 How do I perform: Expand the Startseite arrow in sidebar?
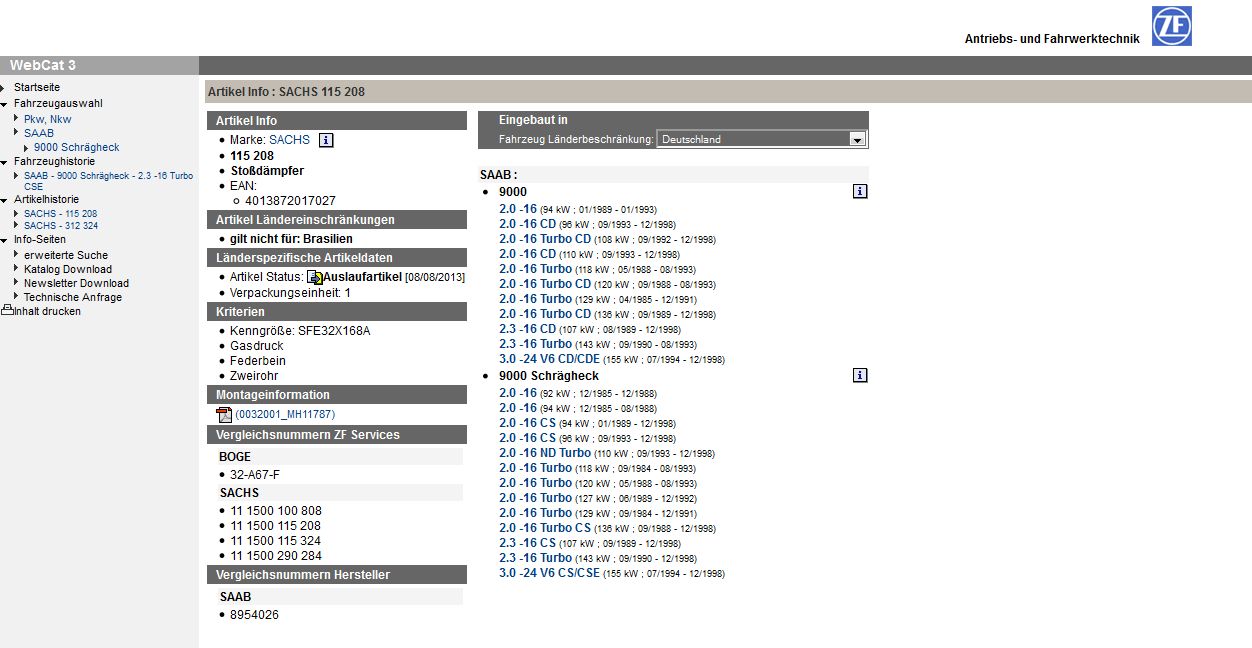[x=4, y=88]
